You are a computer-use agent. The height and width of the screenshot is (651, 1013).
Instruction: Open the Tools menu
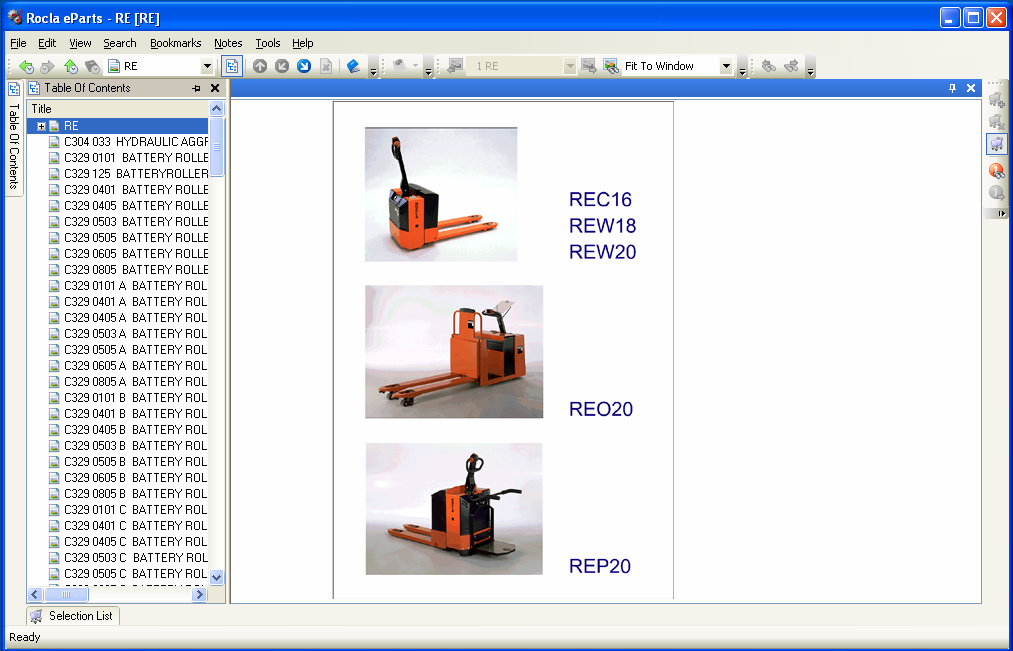[x=267, y=43]
